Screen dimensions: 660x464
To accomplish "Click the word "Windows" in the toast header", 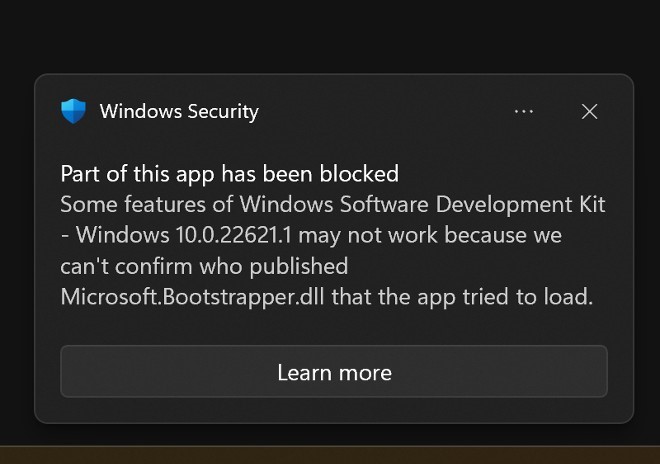I will pos(138,111).
